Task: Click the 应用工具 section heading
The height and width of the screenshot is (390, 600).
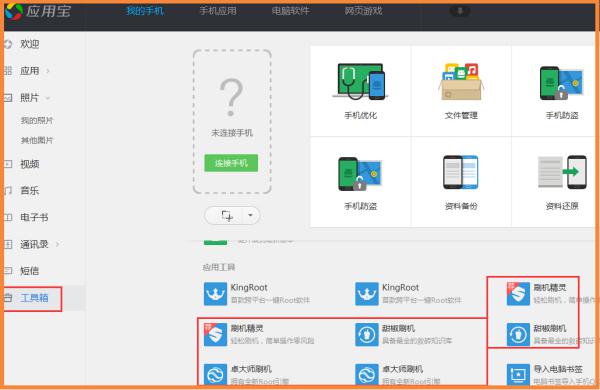Action: tap(218, 267)
